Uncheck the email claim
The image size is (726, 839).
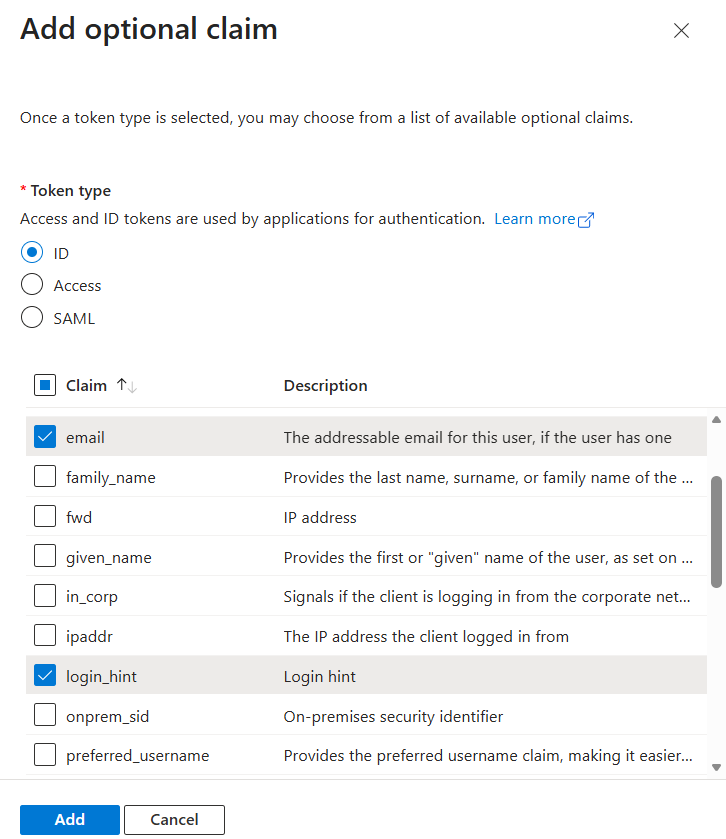point(45,437)
